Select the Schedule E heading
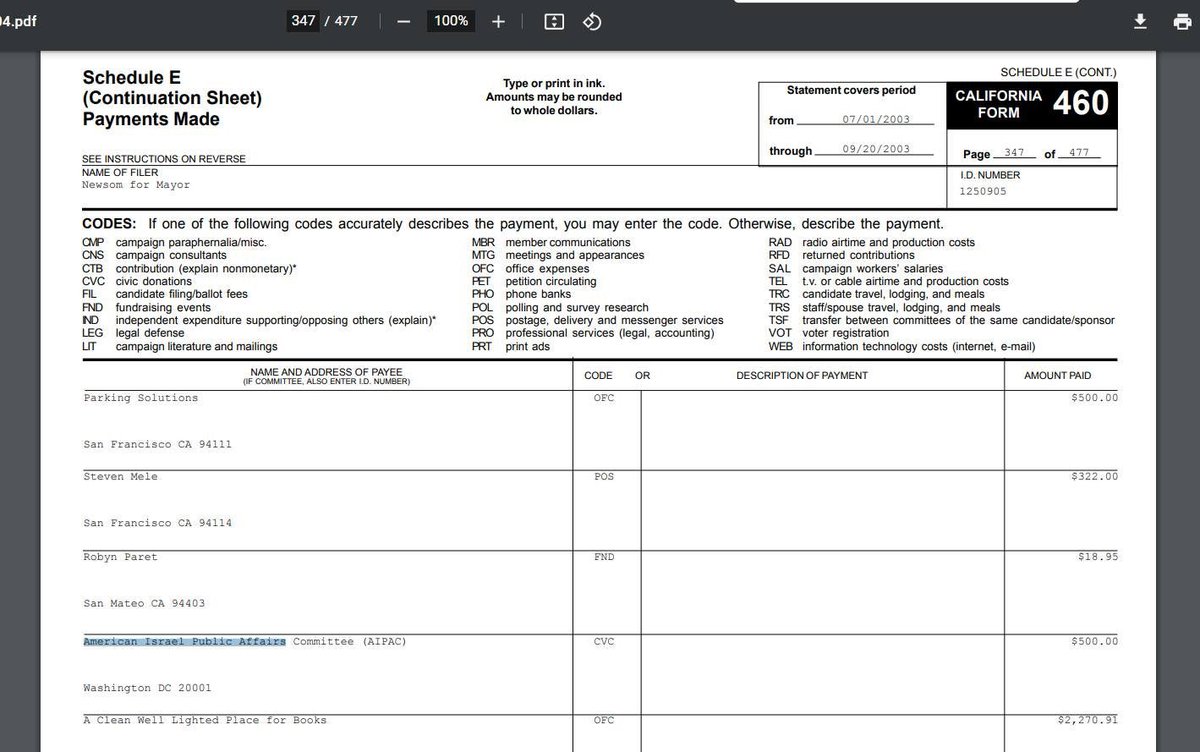This screenshot has width=1200, height=752. tap(131, 77)
